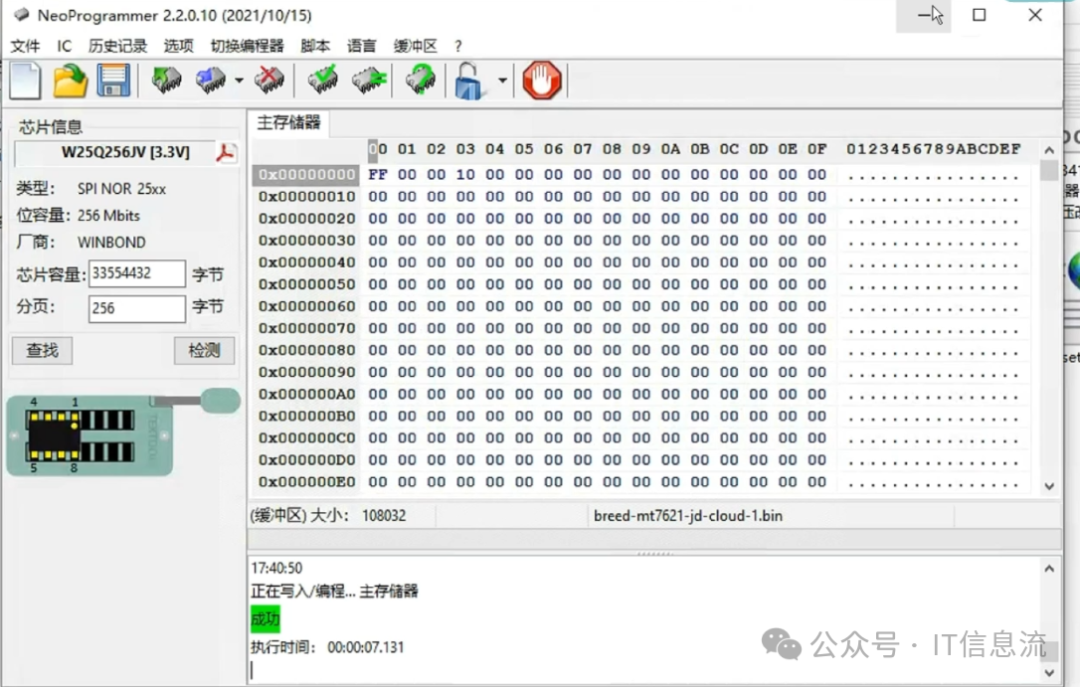Click the 分页 input field

tap(137, 308)
